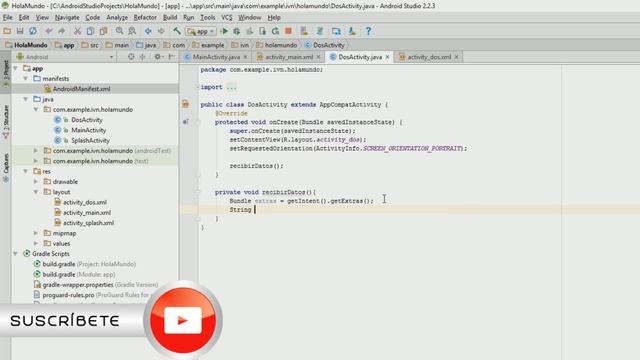Click the blue Help question mark icon

pos(368,31)
